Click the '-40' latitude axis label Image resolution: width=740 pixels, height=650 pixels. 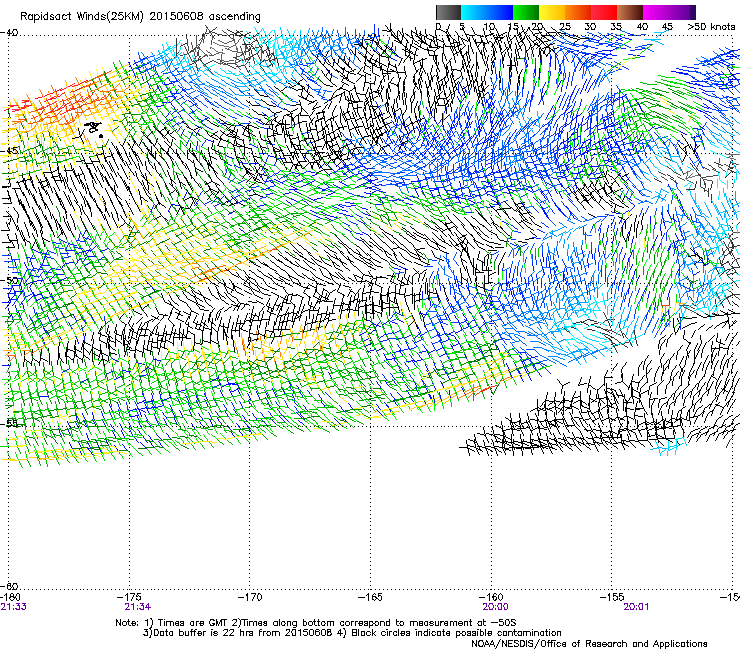pos(9,32)
